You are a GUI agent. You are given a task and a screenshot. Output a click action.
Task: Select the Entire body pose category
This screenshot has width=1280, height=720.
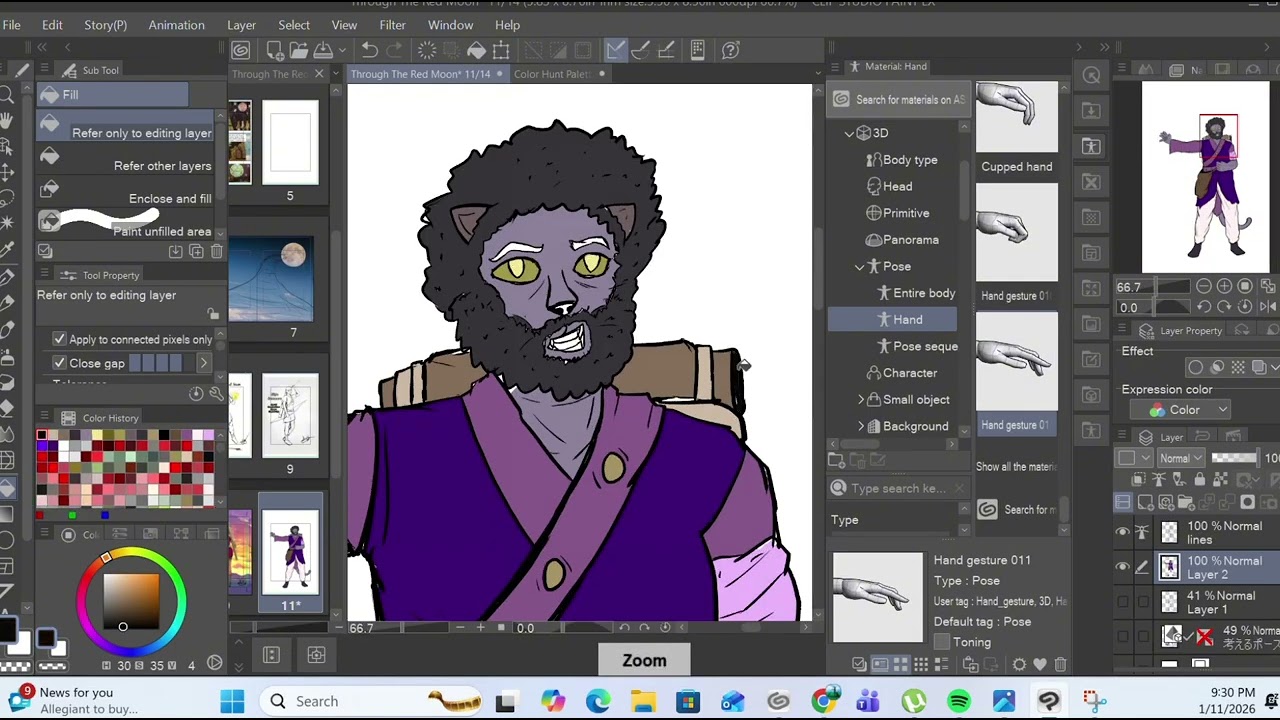point(917,293)
